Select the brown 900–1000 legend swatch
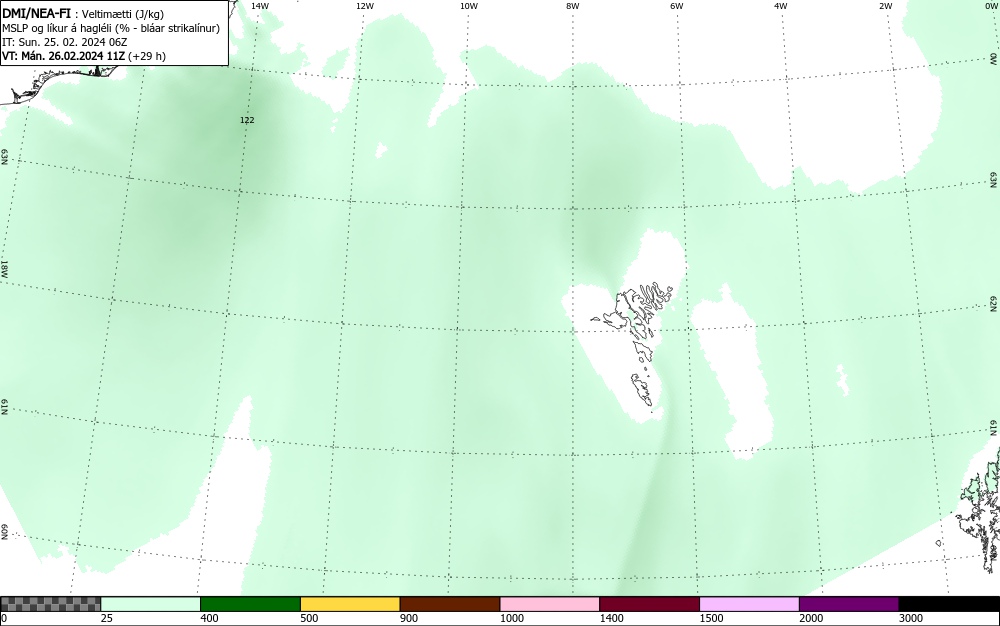Image resolution: width=1000 pixels, height=626 pixels. pos(450,604)
